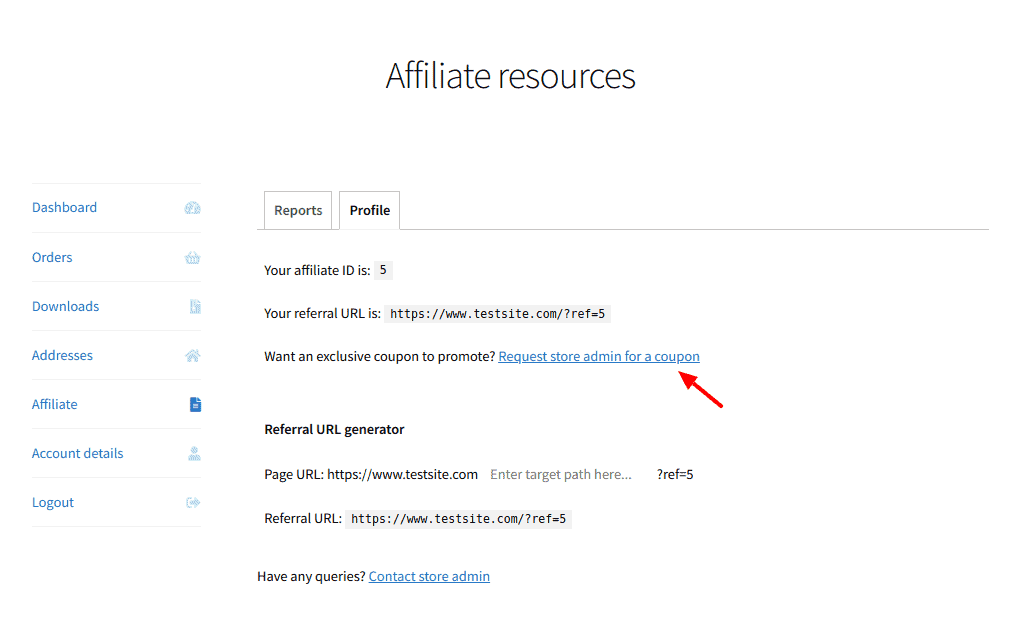Open Account details

[78, 453]
